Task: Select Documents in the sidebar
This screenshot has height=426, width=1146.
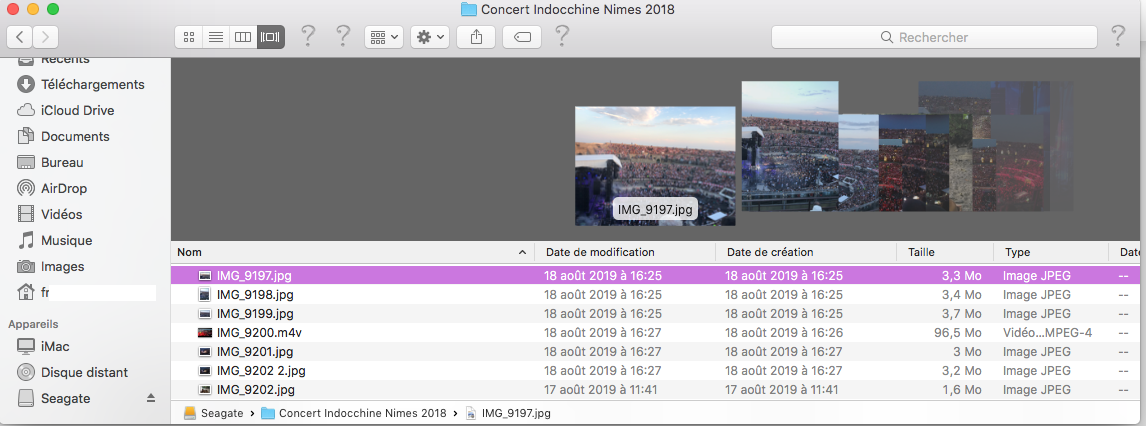Action: 75,137
